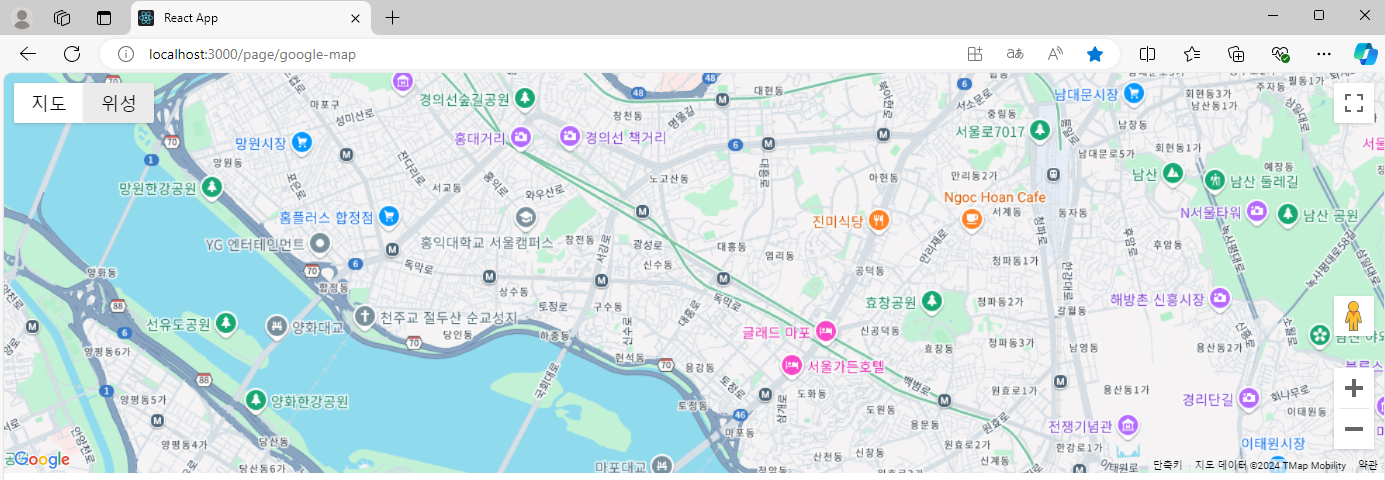Image resolution: width=1385 pixels, height=480 pixels.
Task: Select the 해방촌 신흥시장 marker
Action: point(1220,298)
